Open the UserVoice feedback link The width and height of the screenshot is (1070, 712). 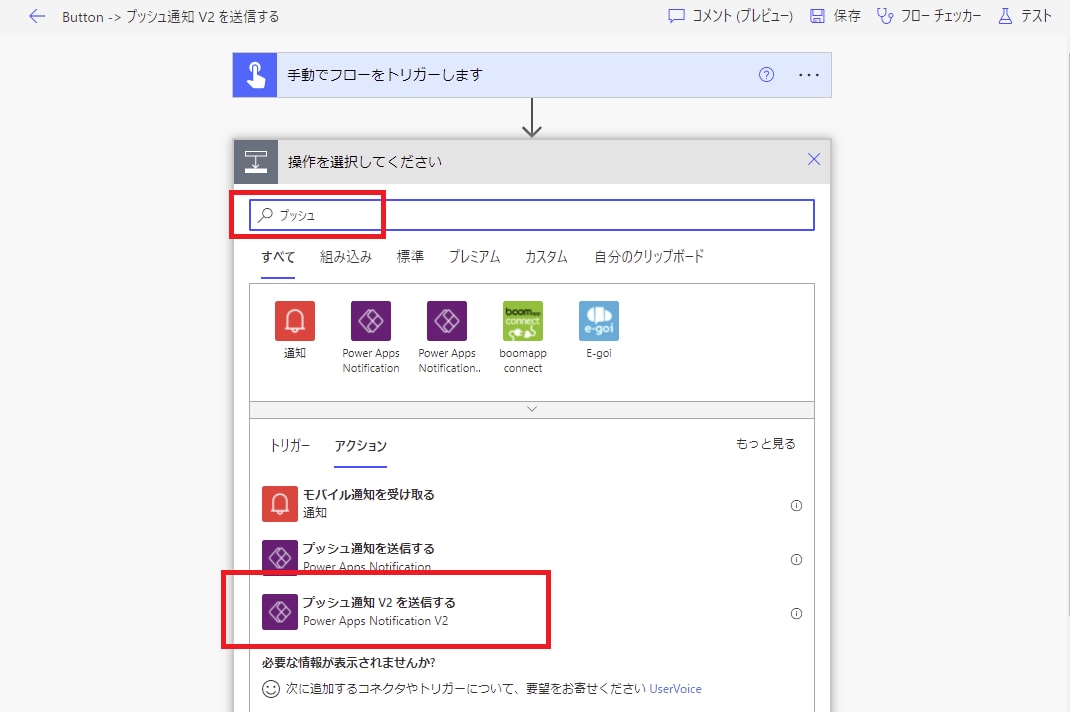coord(675,689)
